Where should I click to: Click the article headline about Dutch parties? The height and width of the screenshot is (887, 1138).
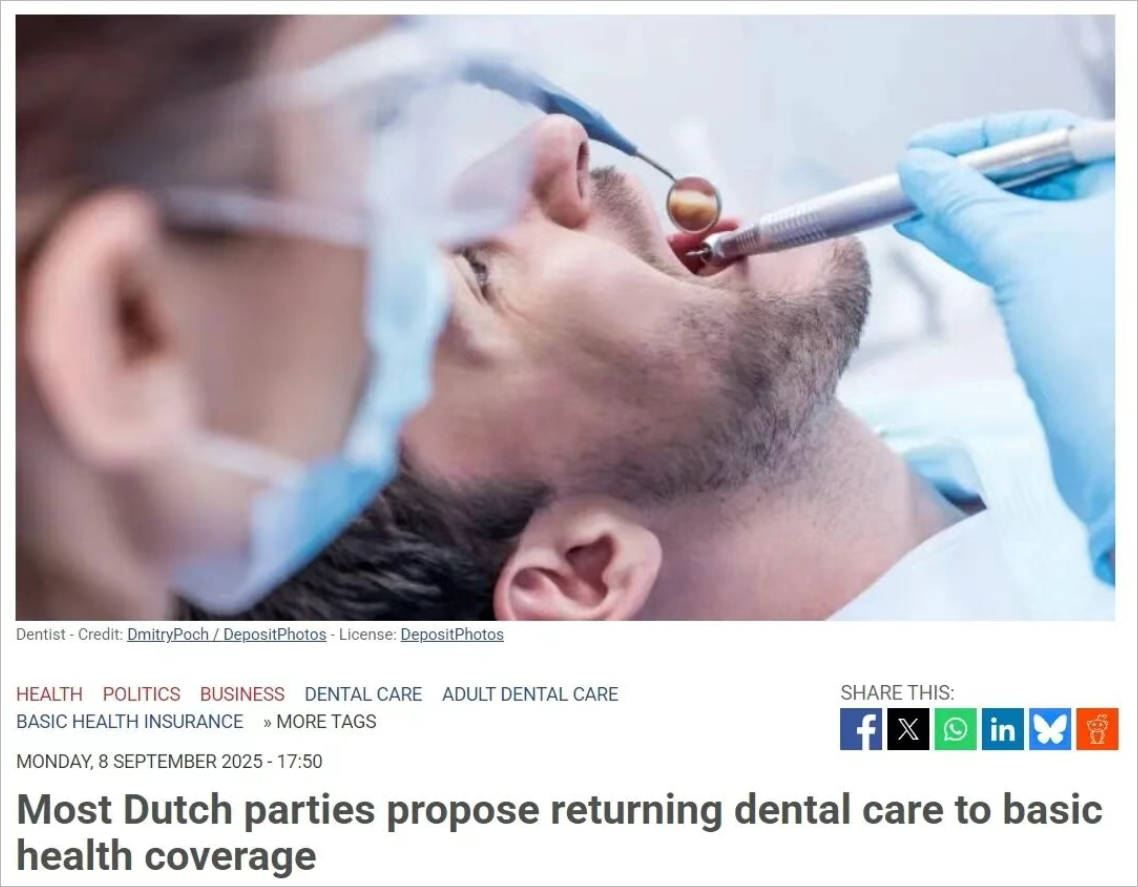pos(559,832)
